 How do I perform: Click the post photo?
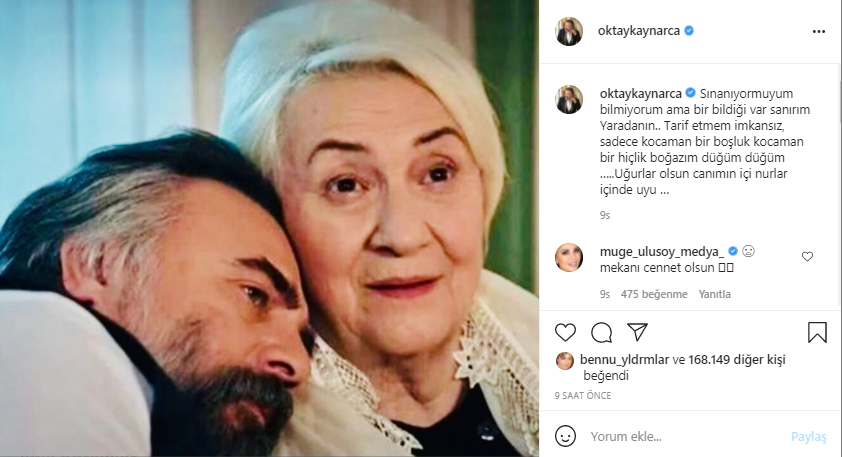270,228
